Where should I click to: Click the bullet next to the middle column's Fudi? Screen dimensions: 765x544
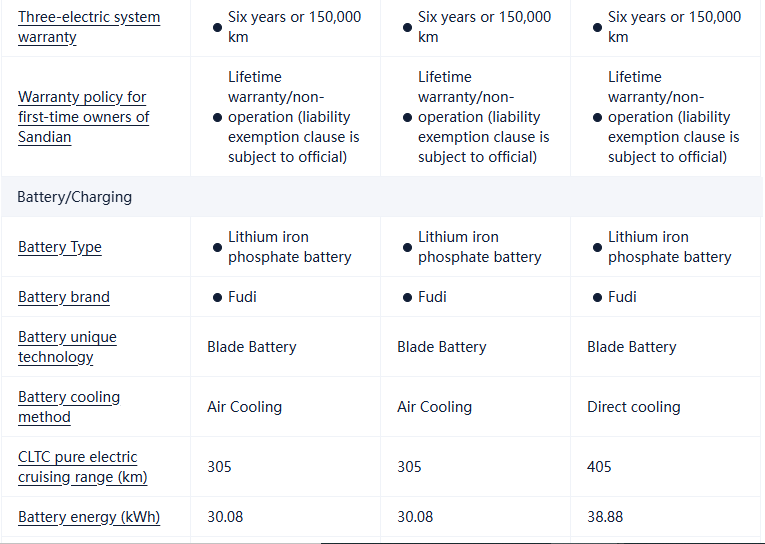(407, 298)
